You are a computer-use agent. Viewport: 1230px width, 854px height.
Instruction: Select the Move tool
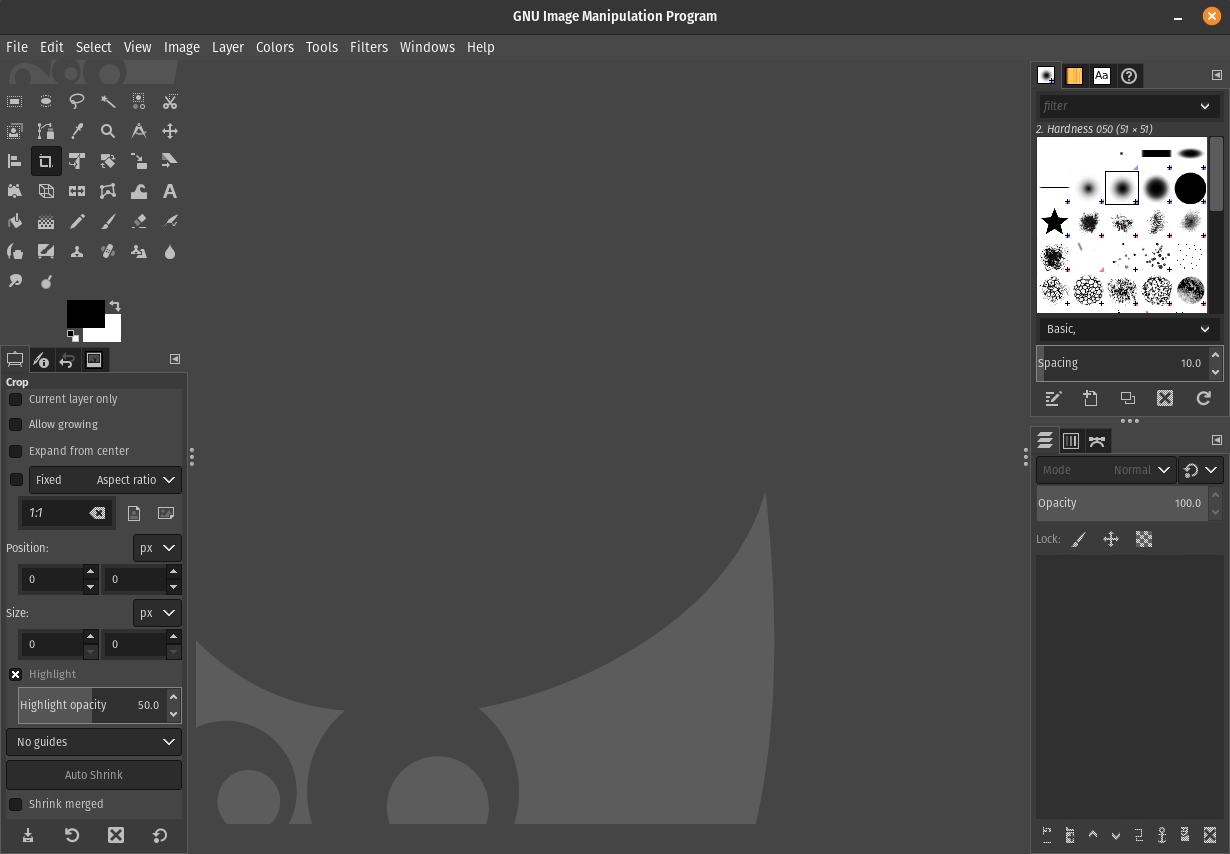point(170,131)
